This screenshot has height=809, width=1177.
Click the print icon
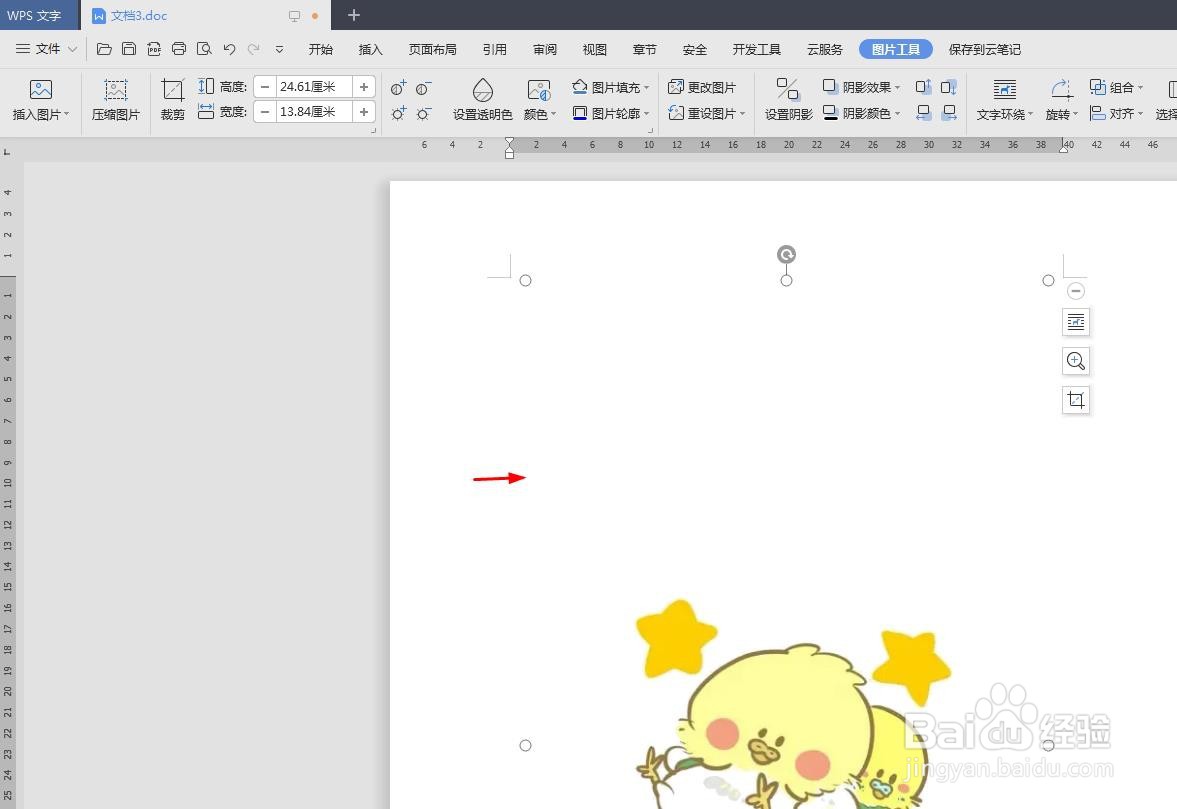[179, 49]
